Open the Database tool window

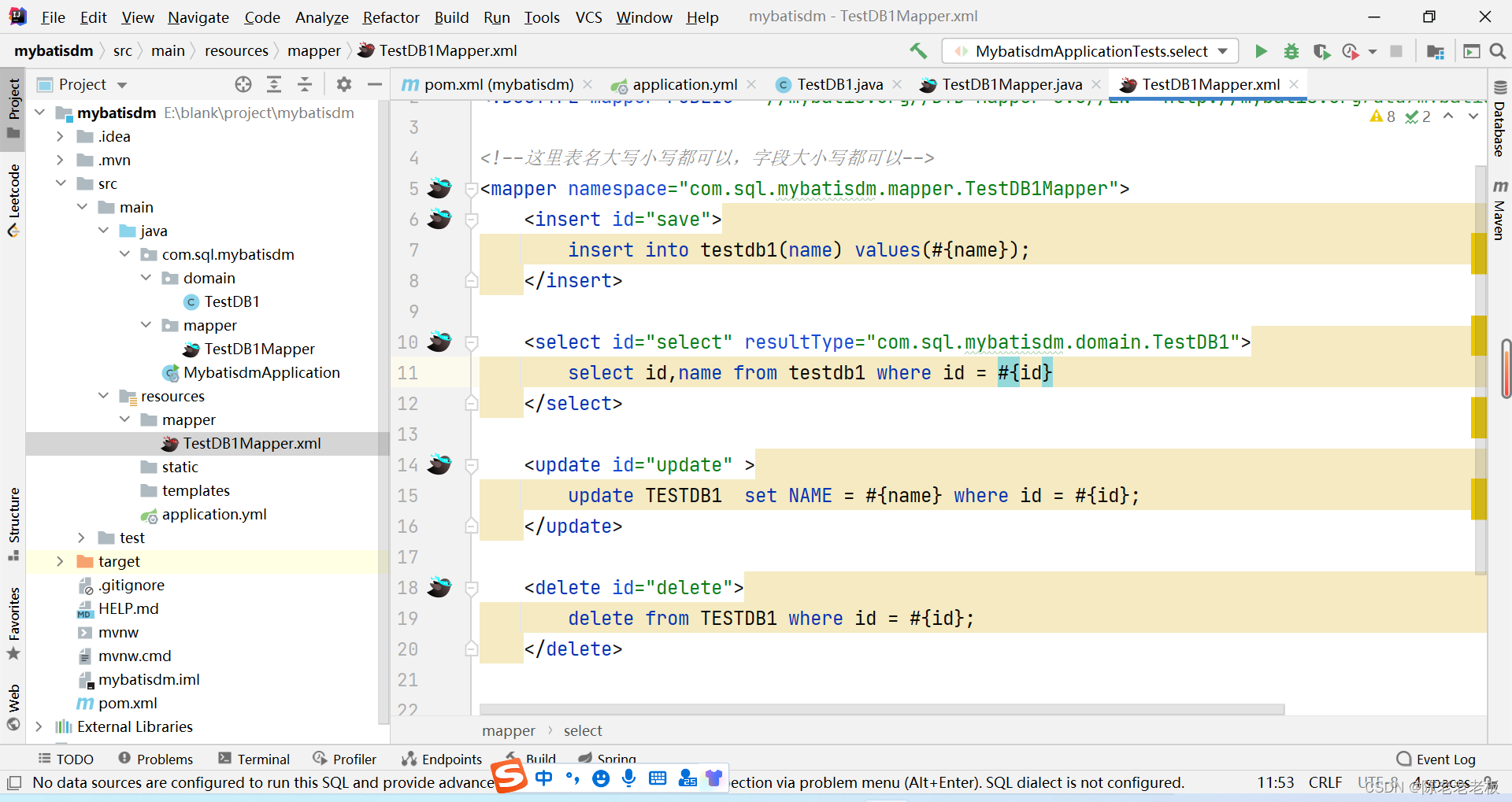pyautogui.click(x=1499, y=120)
